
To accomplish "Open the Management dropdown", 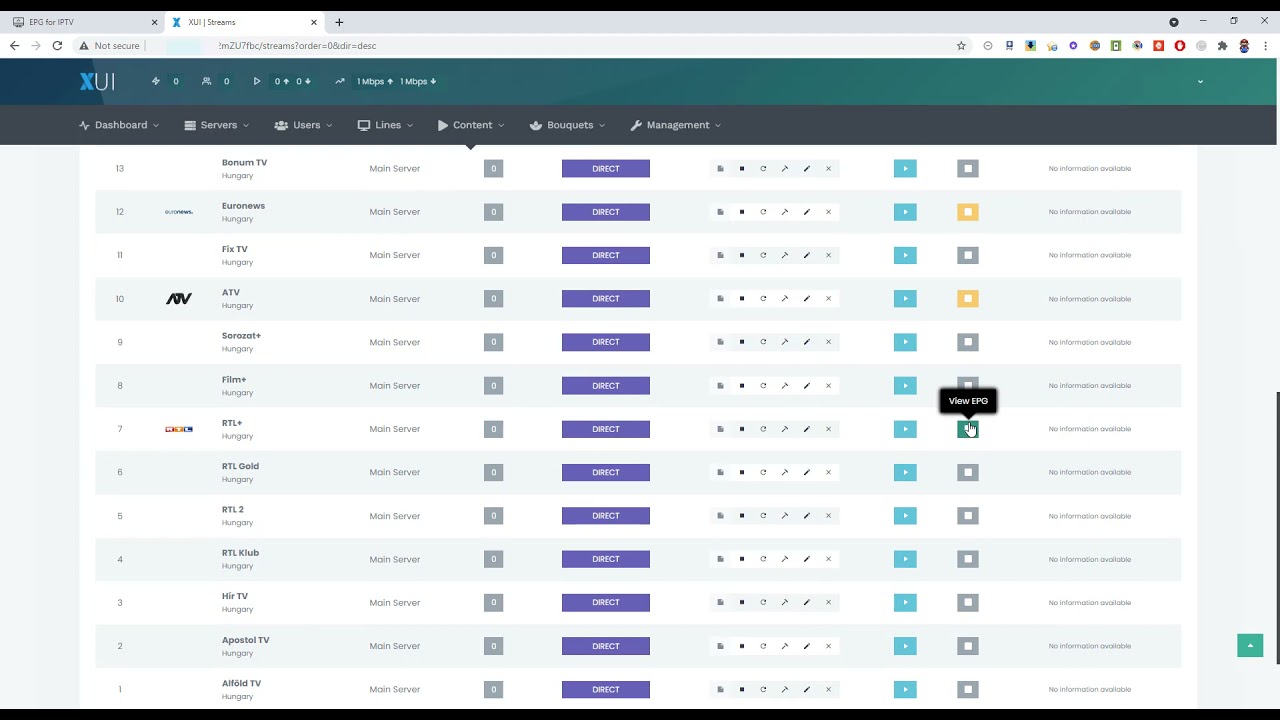I will point(676,125).
